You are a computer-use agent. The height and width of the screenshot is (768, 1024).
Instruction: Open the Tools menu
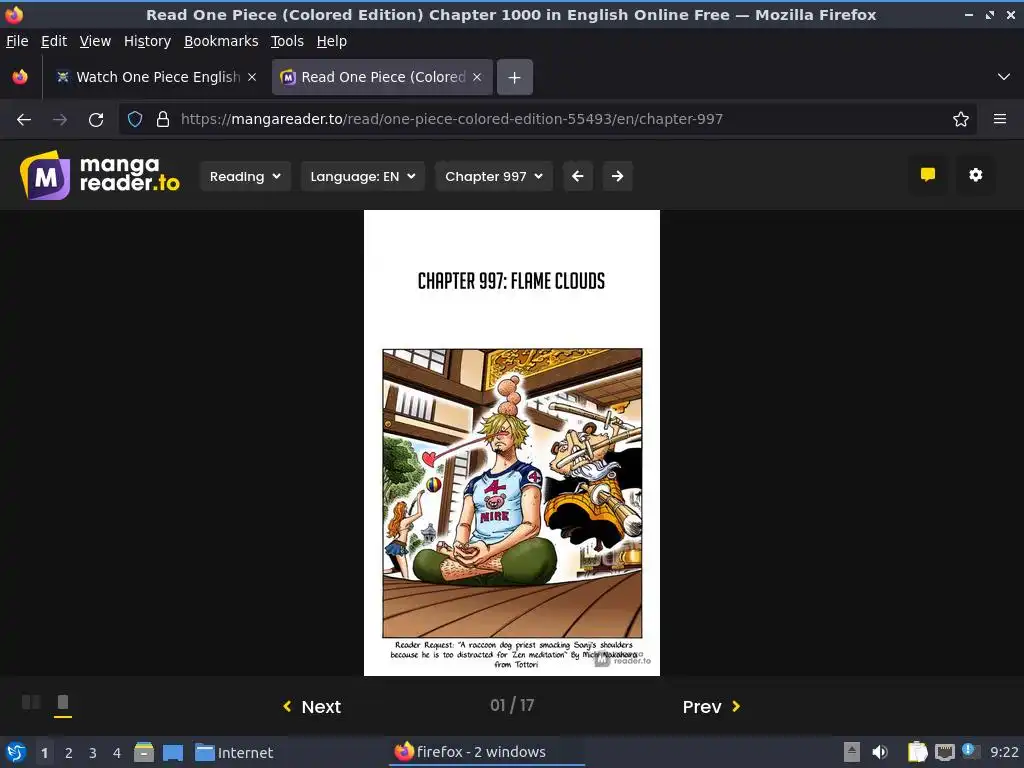point(287,41)
